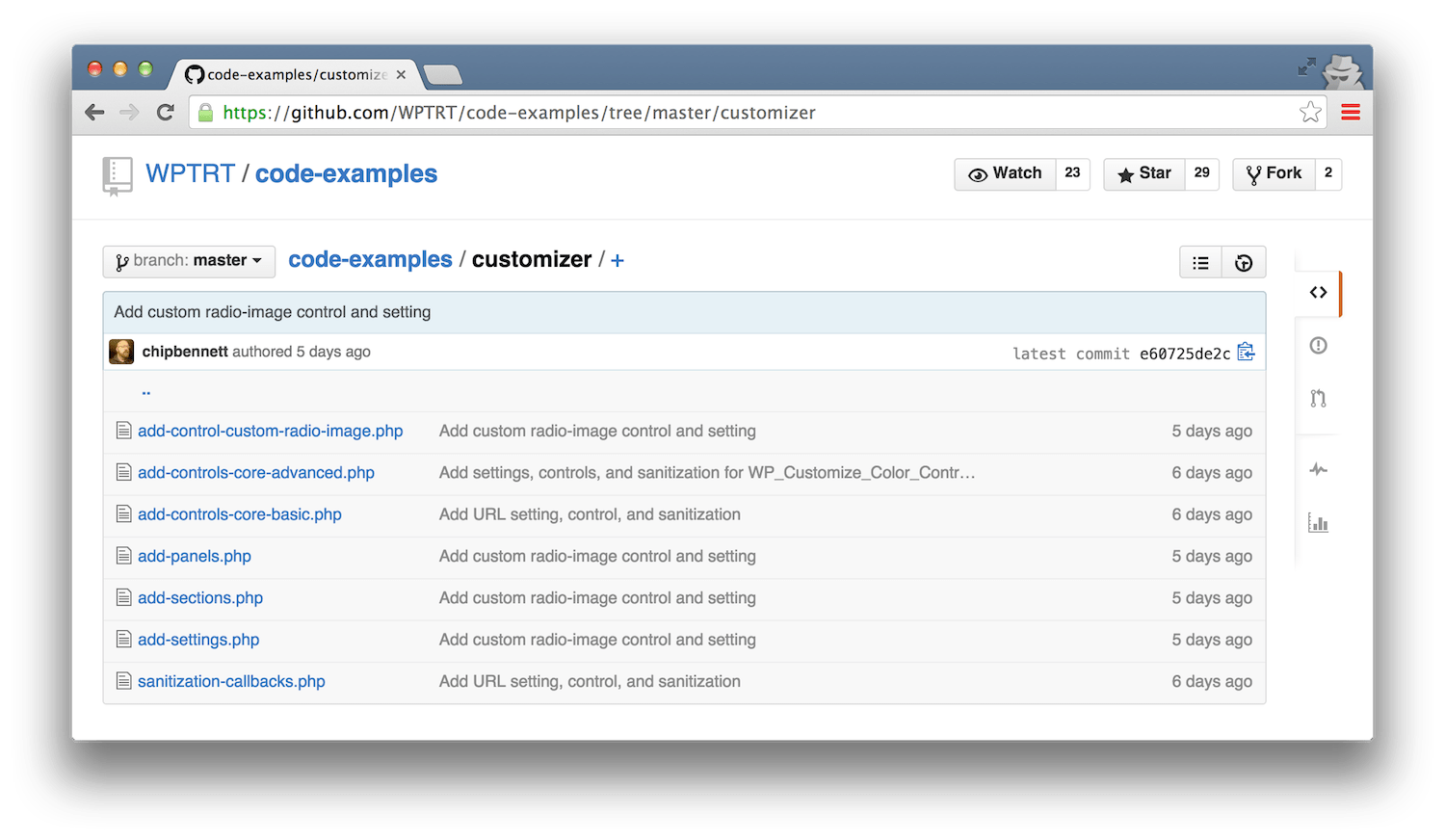This screenshot has width=1445, height=840.
Task: Open add-settings.php file
Action: click(x=198, y=639)
